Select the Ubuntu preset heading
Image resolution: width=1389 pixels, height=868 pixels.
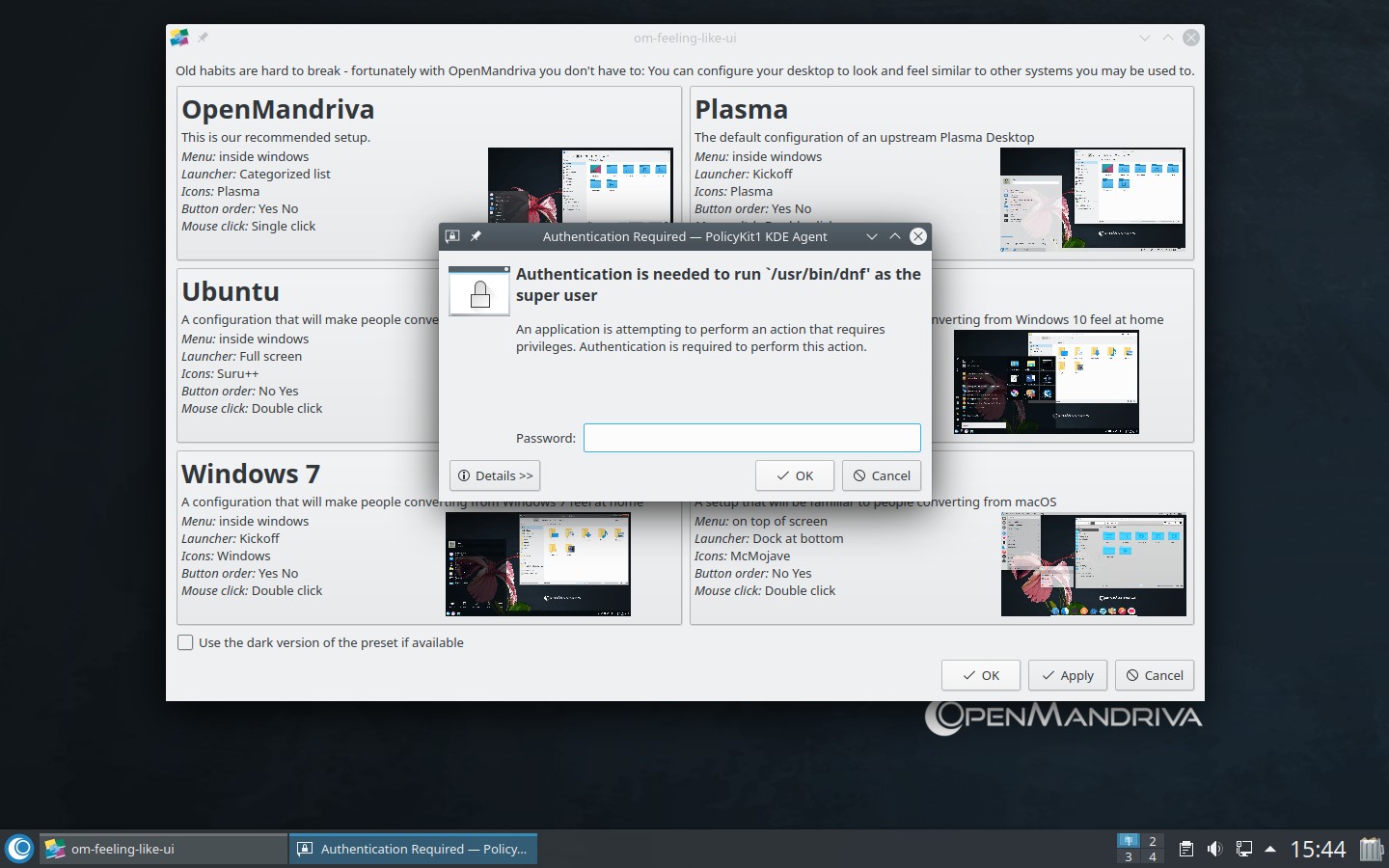231,291
